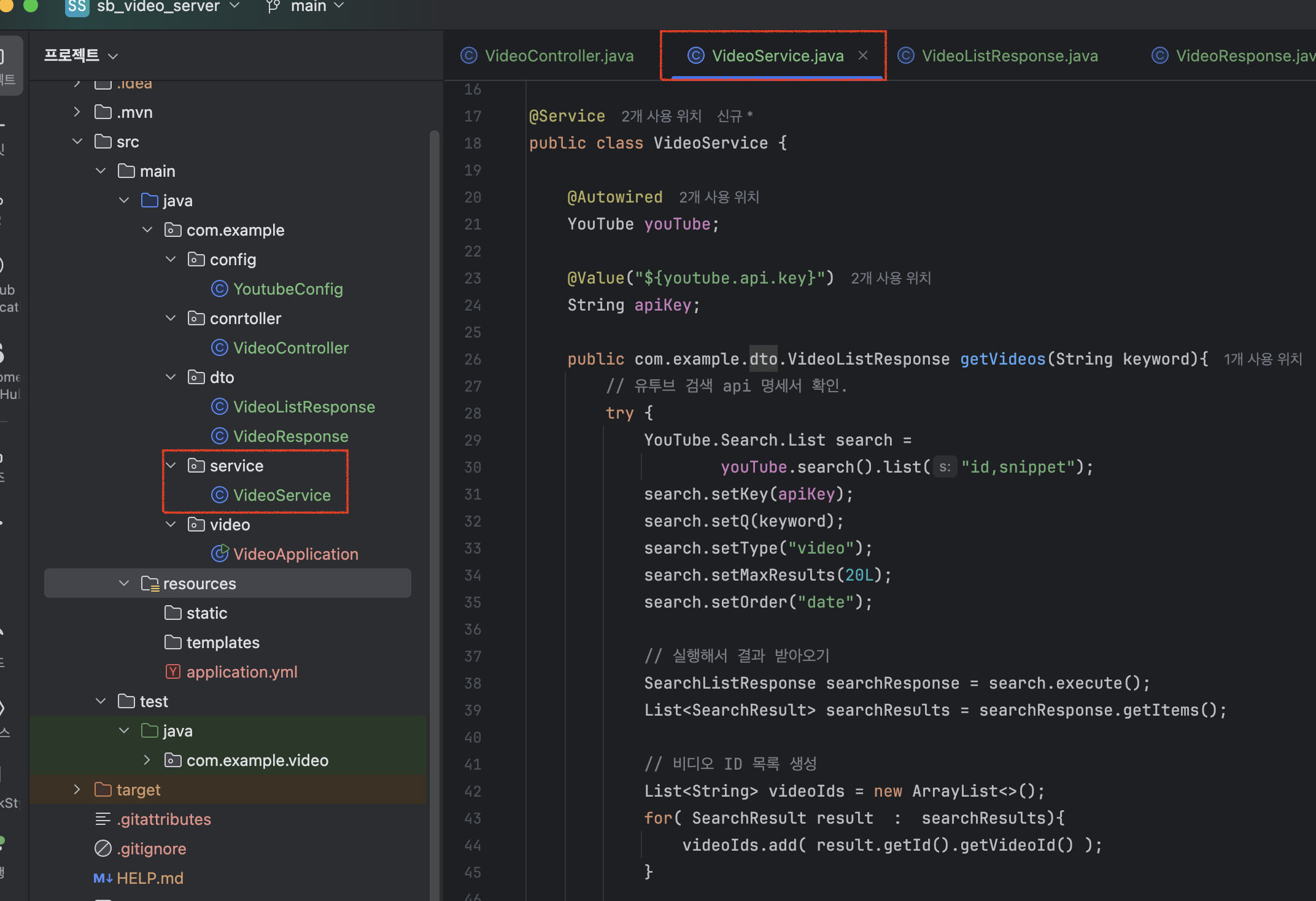1316x901 pixels.
Task: Open the 프로젝트 view dropdown
Action: [80, 56]
